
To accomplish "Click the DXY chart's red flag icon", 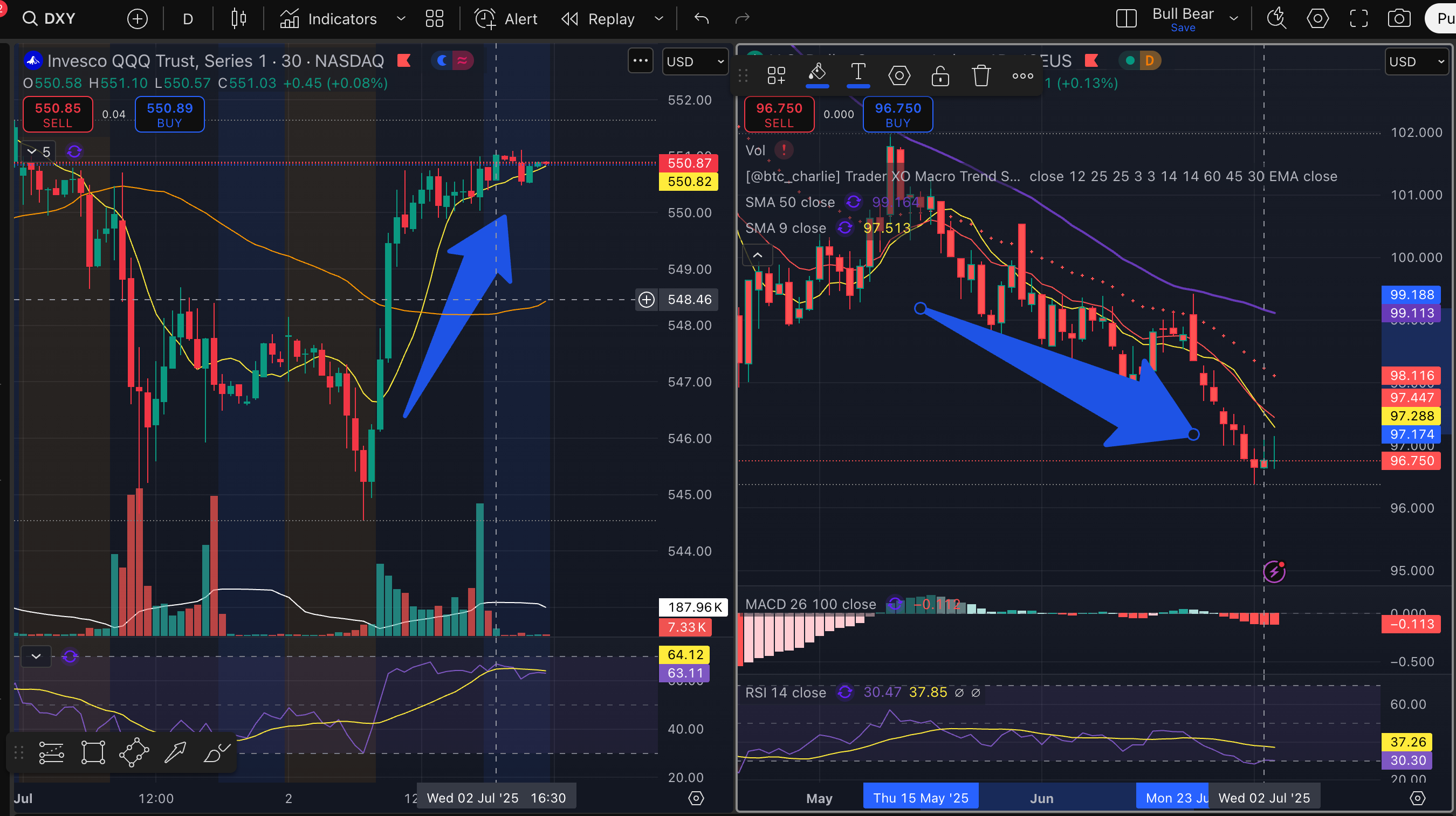I will tap(1091, 60).
